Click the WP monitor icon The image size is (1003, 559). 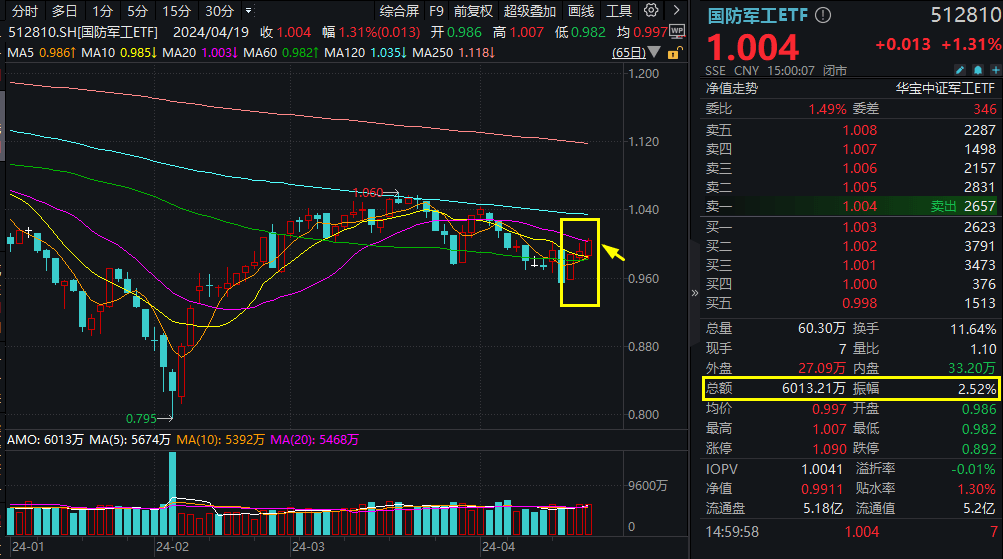click(x=676, y=31)
